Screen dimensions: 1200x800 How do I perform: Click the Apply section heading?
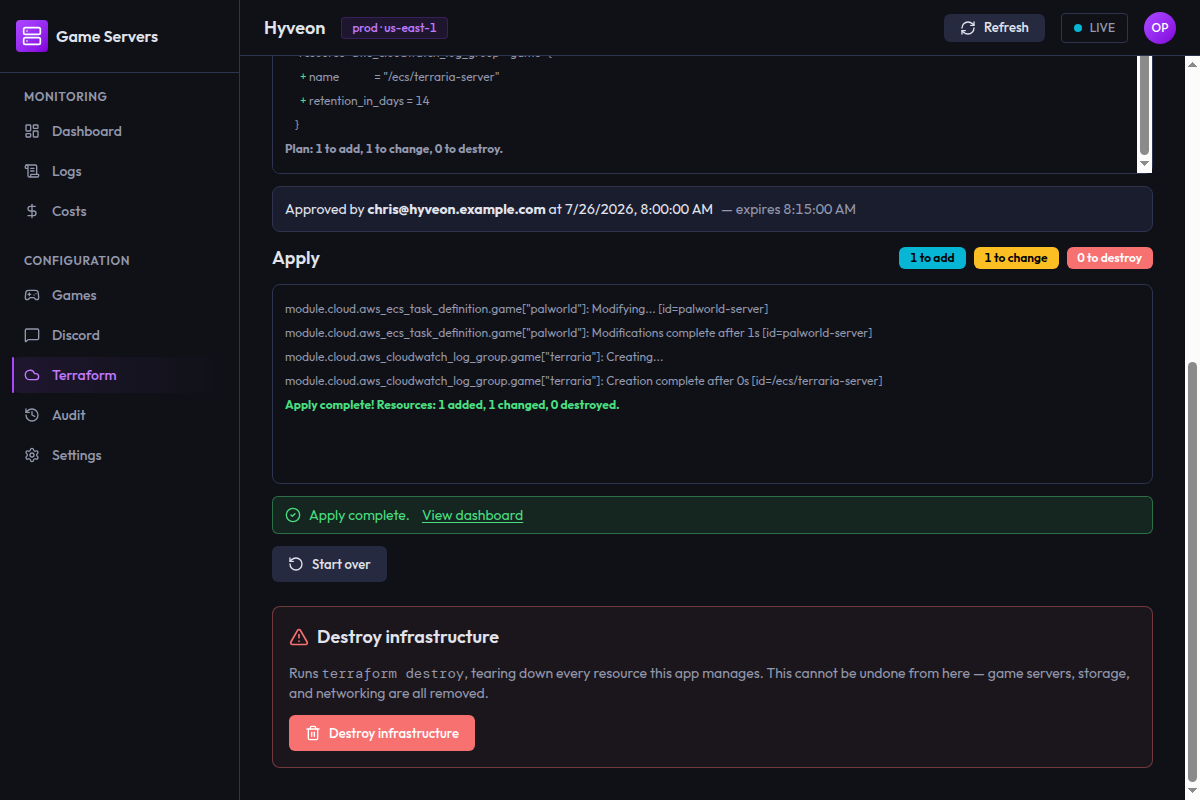coord(296,258)
